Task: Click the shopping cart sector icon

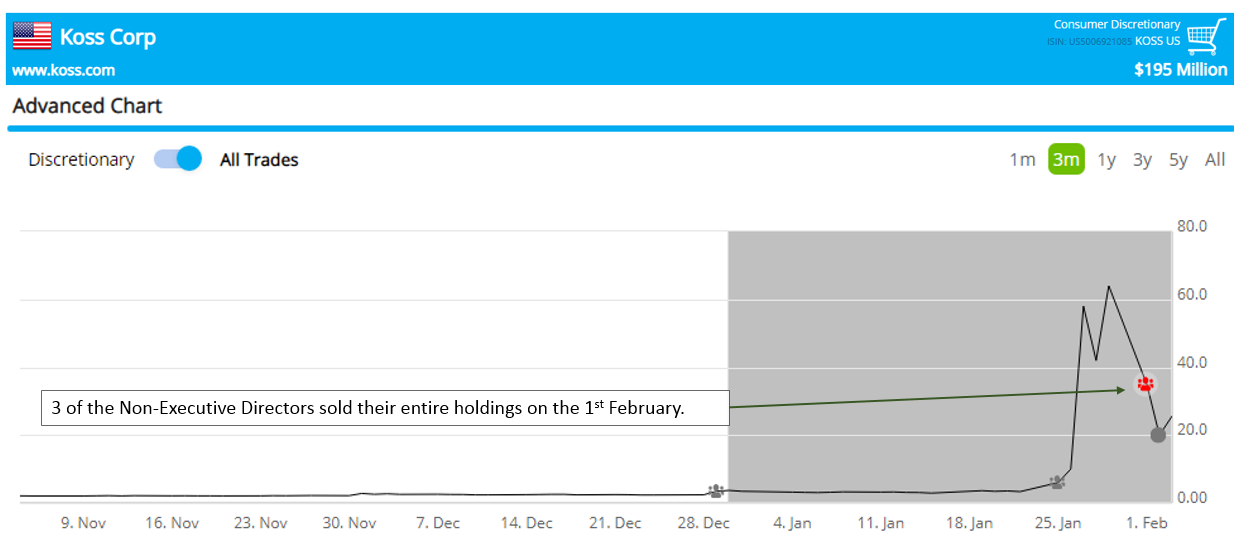Action: tap(1206, 37)
